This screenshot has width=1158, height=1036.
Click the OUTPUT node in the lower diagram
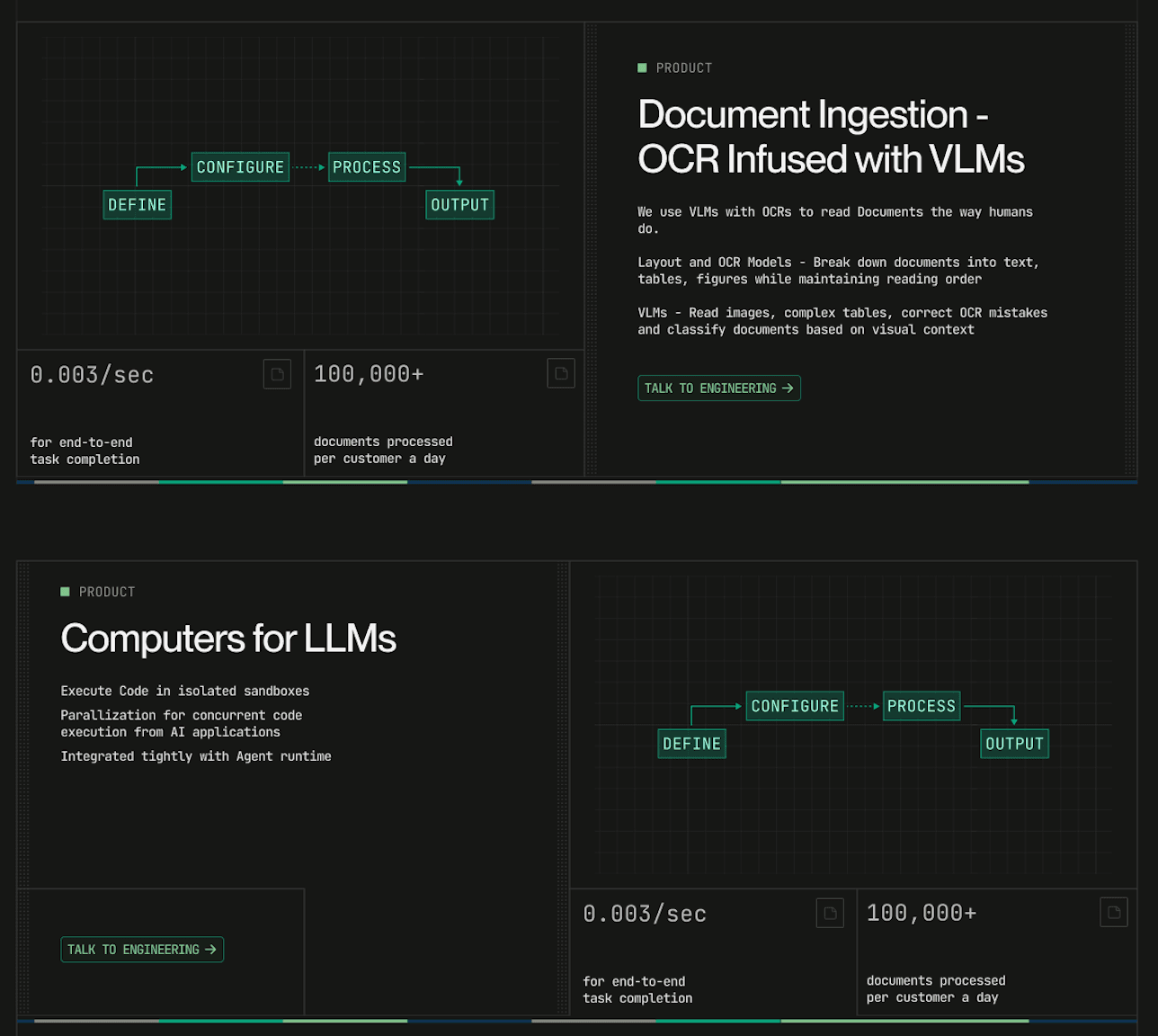(x=1014, y=744)
